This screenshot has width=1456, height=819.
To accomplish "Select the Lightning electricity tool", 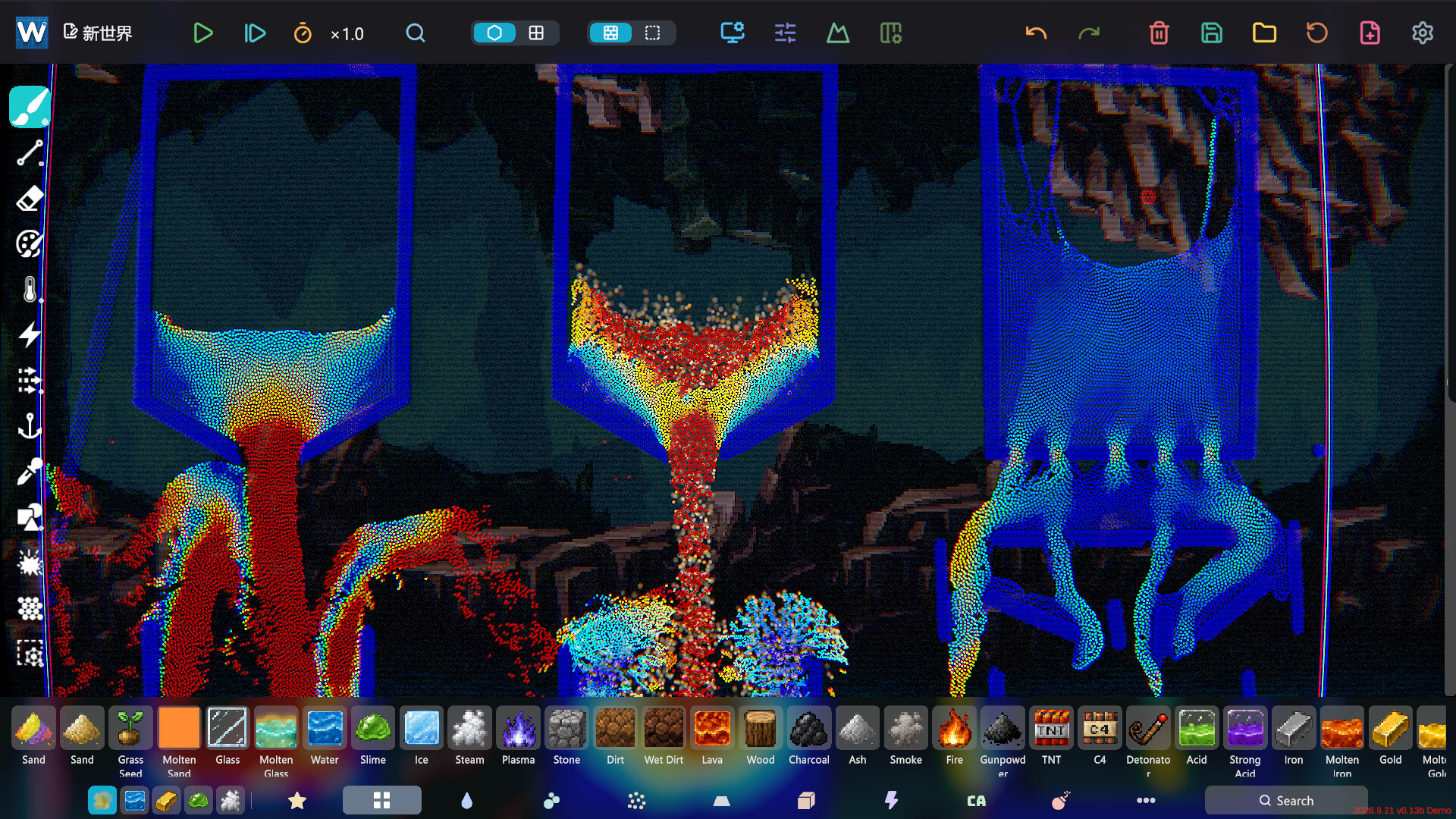I will (30, 334).
